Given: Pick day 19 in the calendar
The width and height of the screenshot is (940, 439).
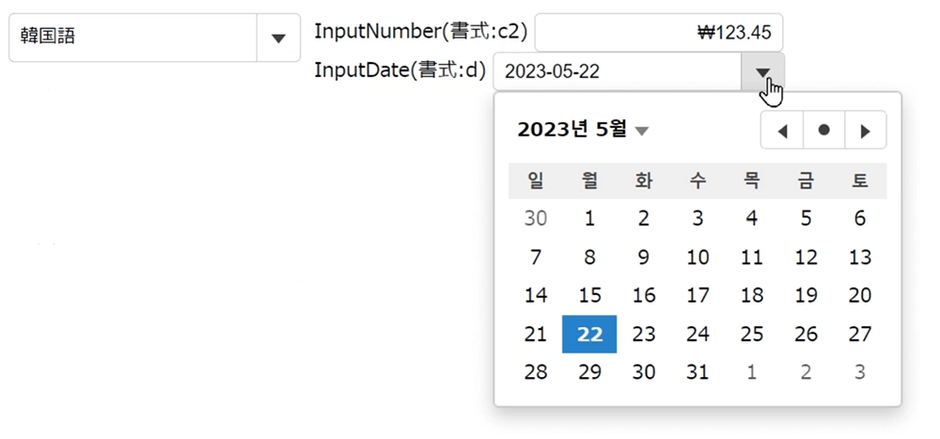Looking at the screenshot, I should [x=806, y=296].
